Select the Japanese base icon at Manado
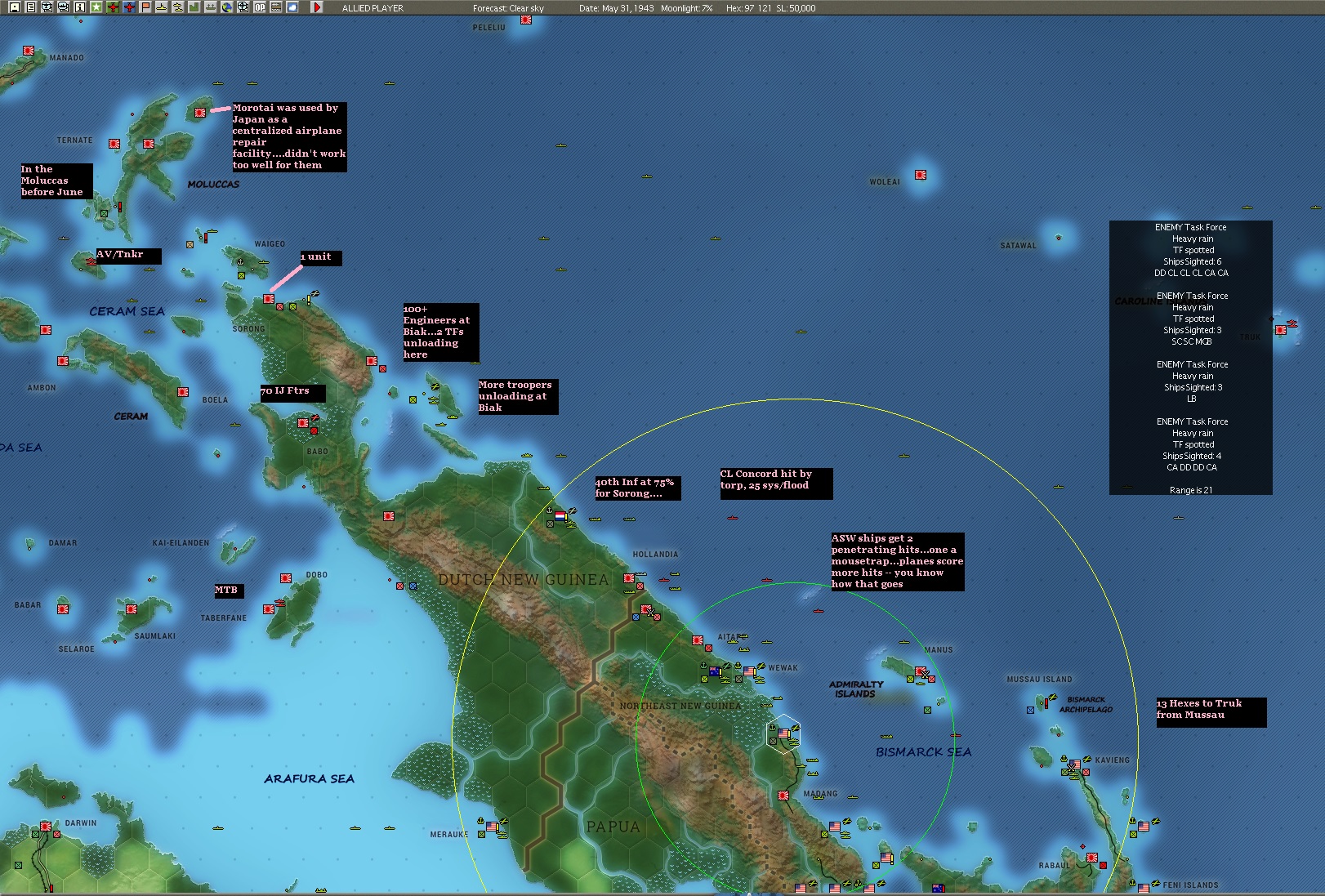The width and height of the screenshot is (1325, 896). [29, 51]
